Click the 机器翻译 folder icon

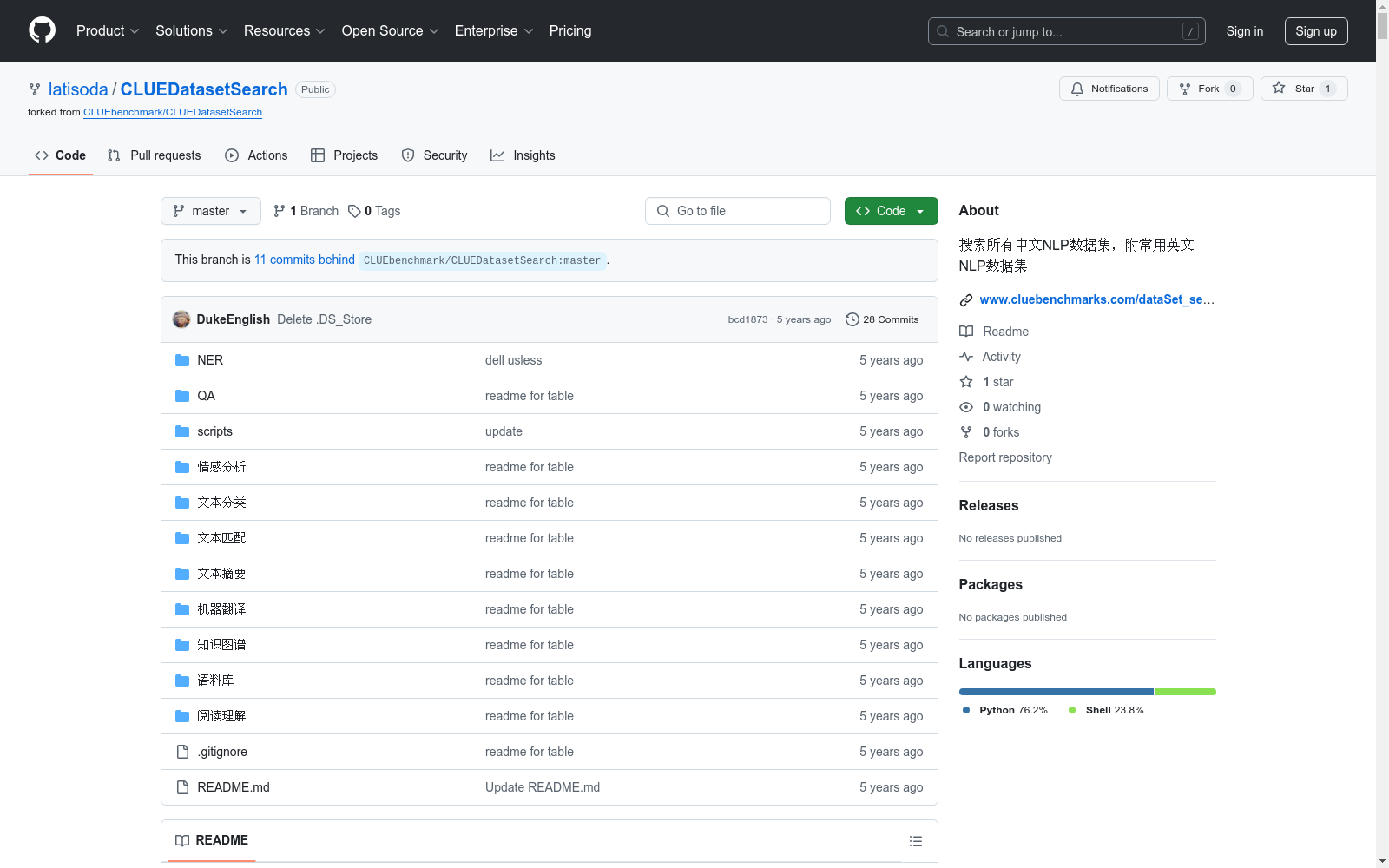(x=182, y=609)
